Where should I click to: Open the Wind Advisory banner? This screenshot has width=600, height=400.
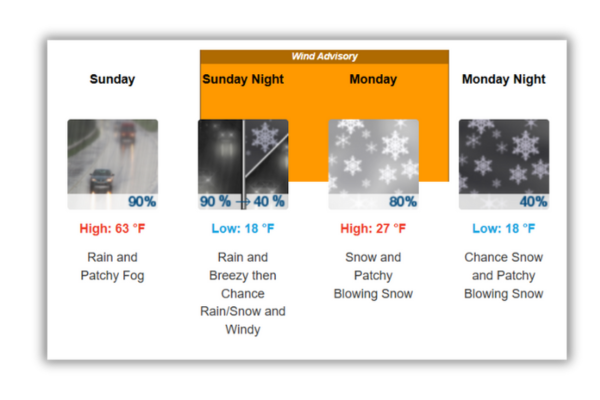click(x=324, y=57)
